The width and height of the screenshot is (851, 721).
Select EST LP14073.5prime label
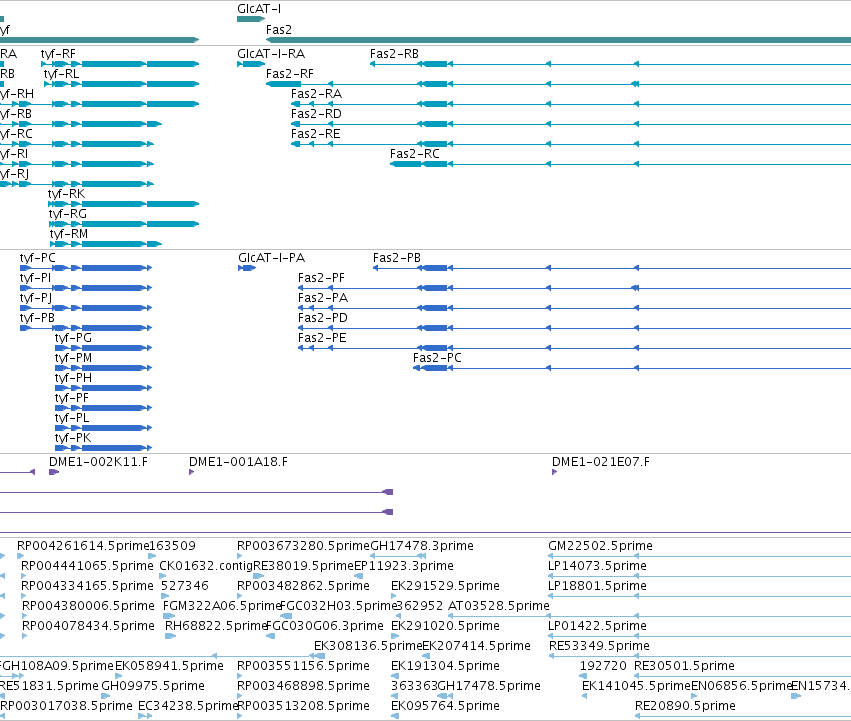(x=598, y=566)
